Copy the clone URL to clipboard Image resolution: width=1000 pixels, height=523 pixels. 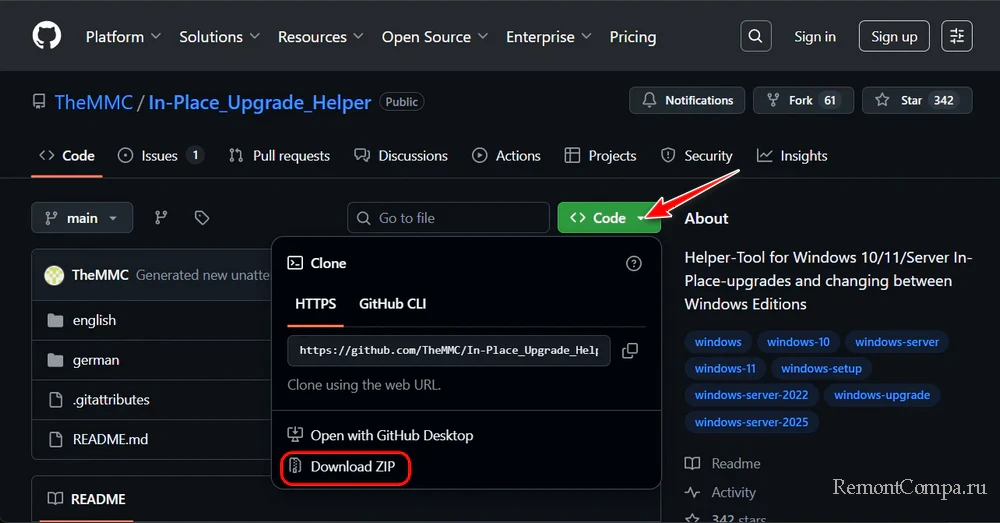tap(630, 351)
